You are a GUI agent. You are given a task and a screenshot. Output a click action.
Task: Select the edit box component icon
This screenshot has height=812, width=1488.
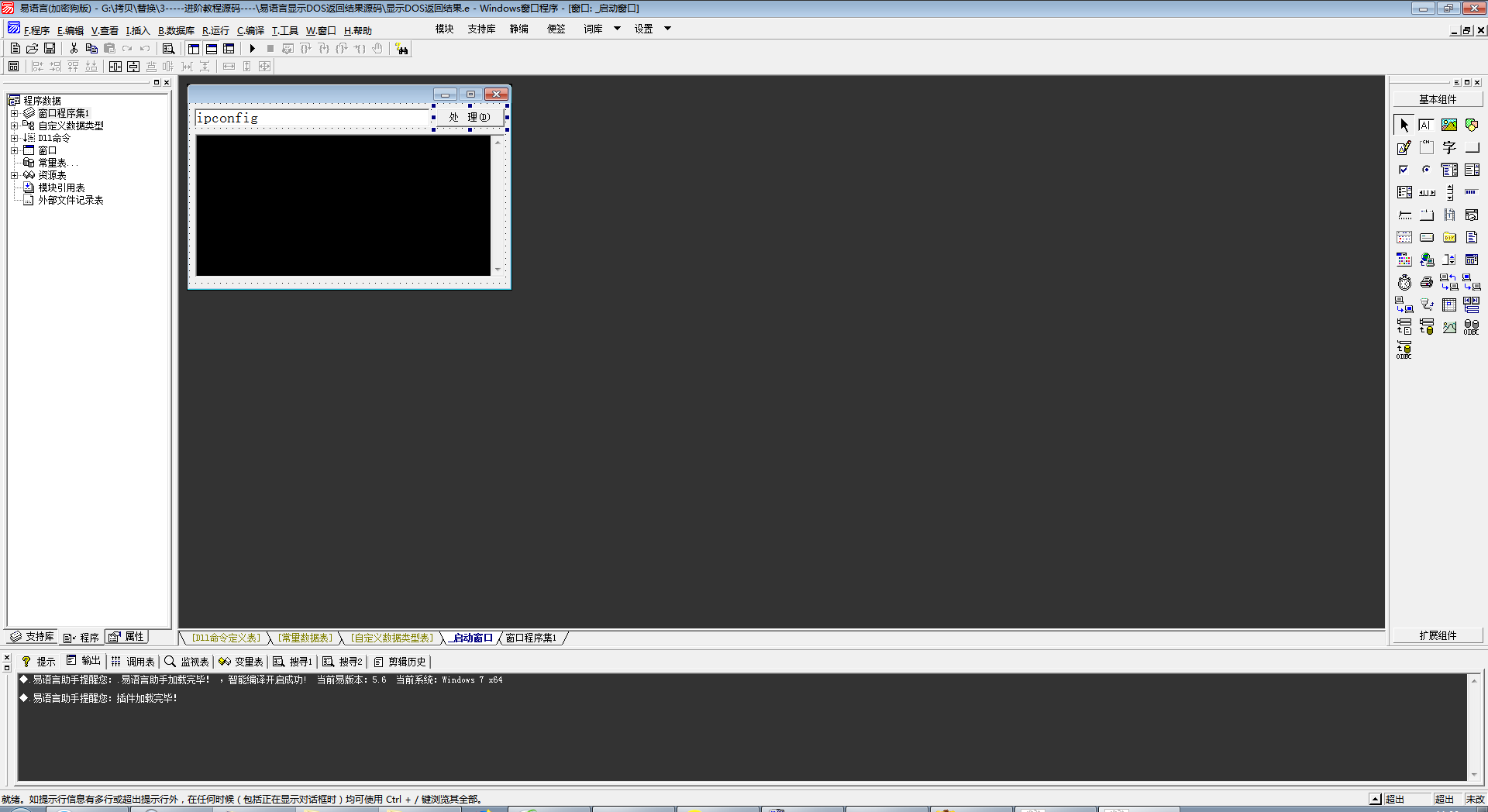[1427, 125]
